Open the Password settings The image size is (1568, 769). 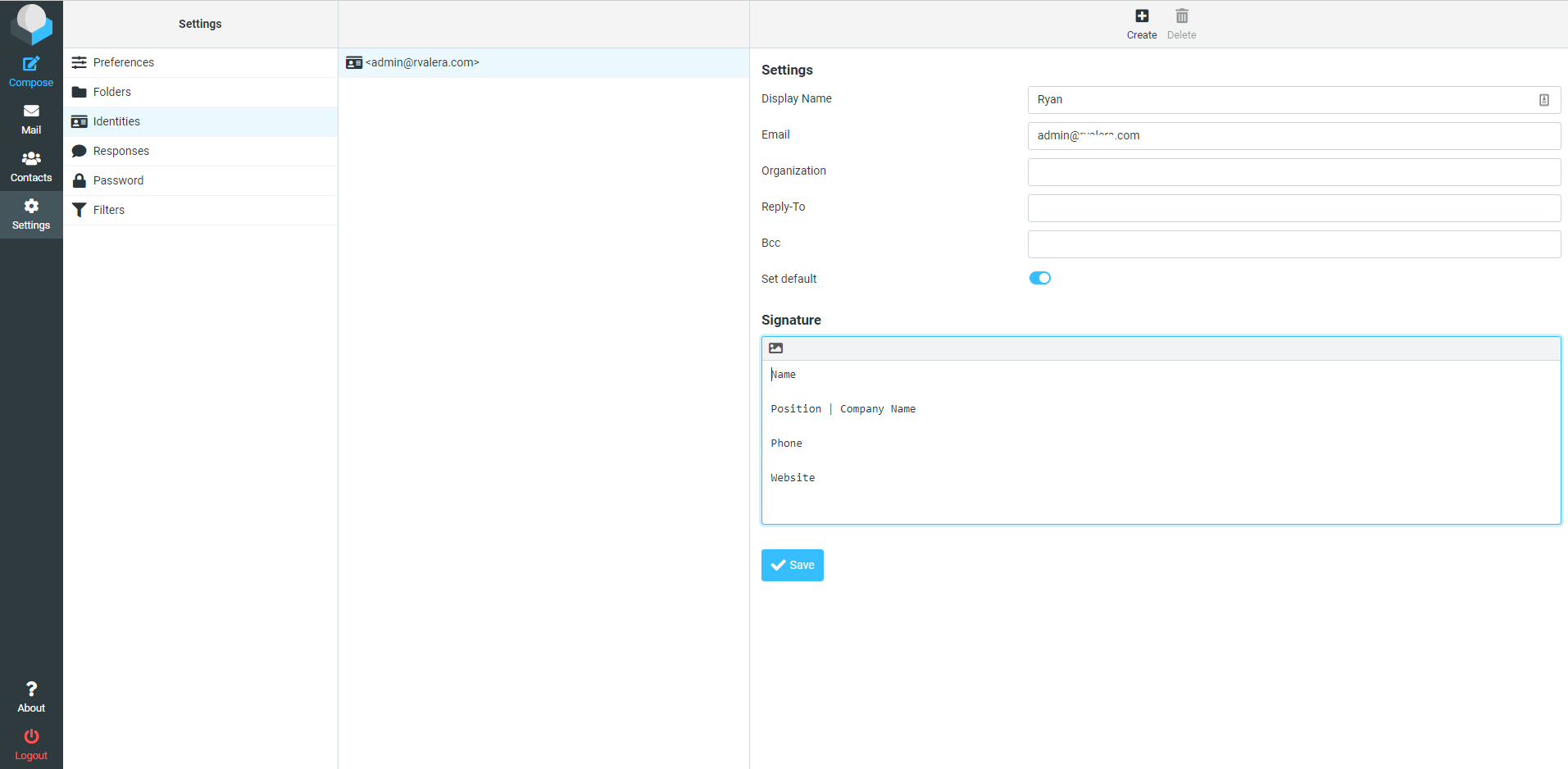coord(118,180)
